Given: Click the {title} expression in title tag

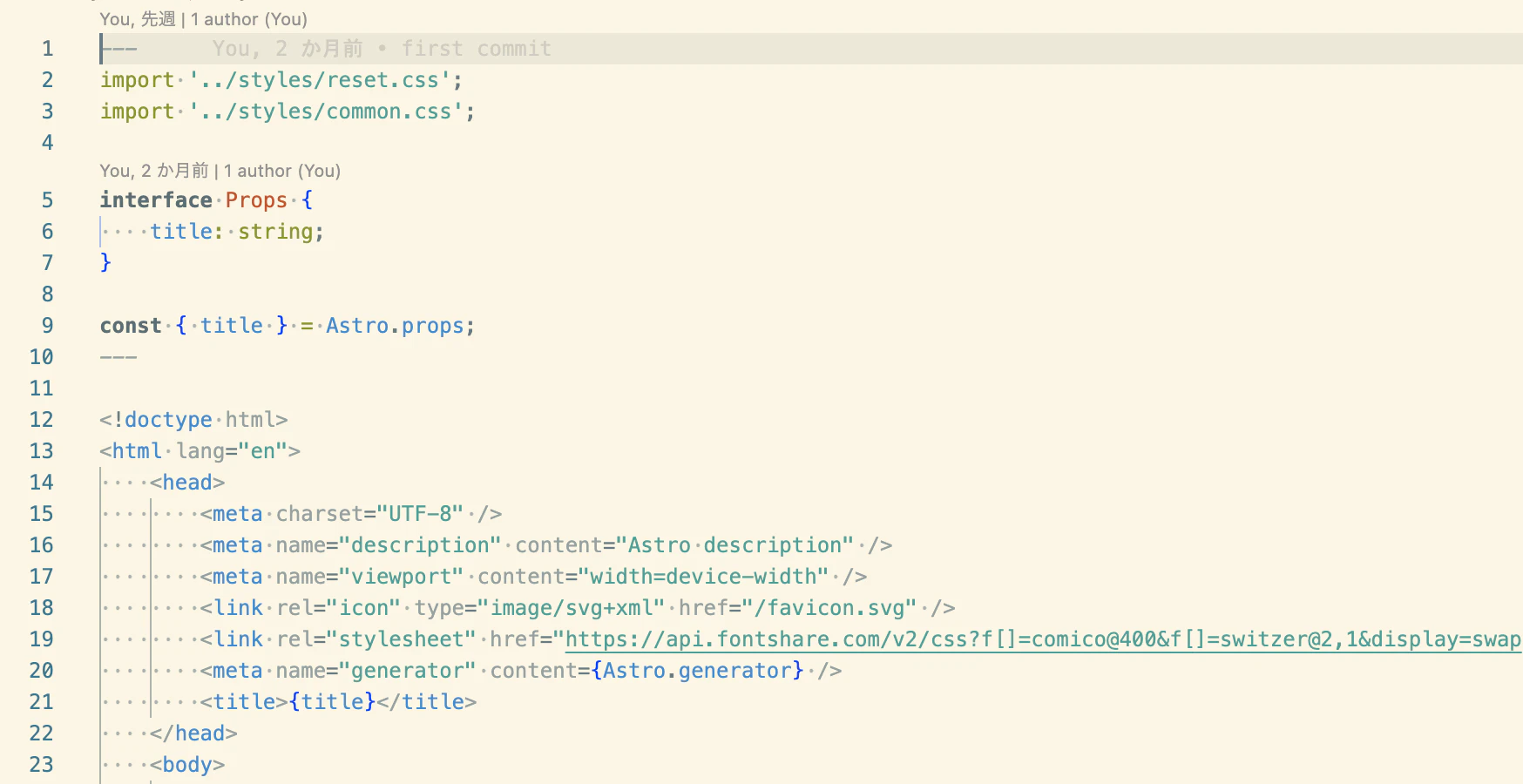Looking at the screenshot, I should point(332,702).
